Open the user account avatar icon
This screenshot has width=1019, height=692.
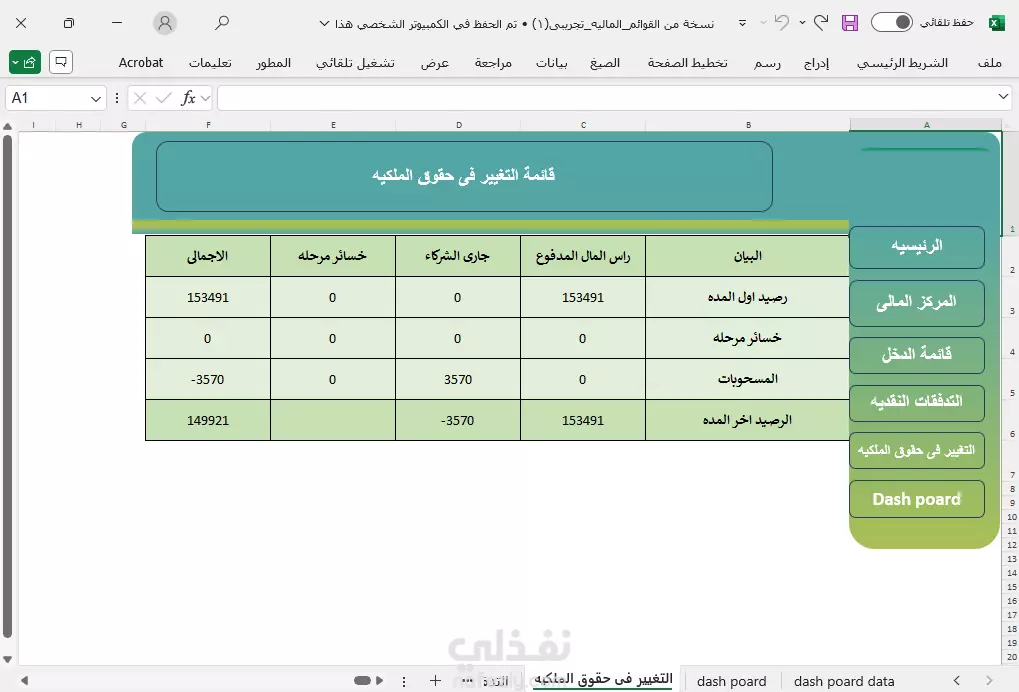(x=165, y=23)
